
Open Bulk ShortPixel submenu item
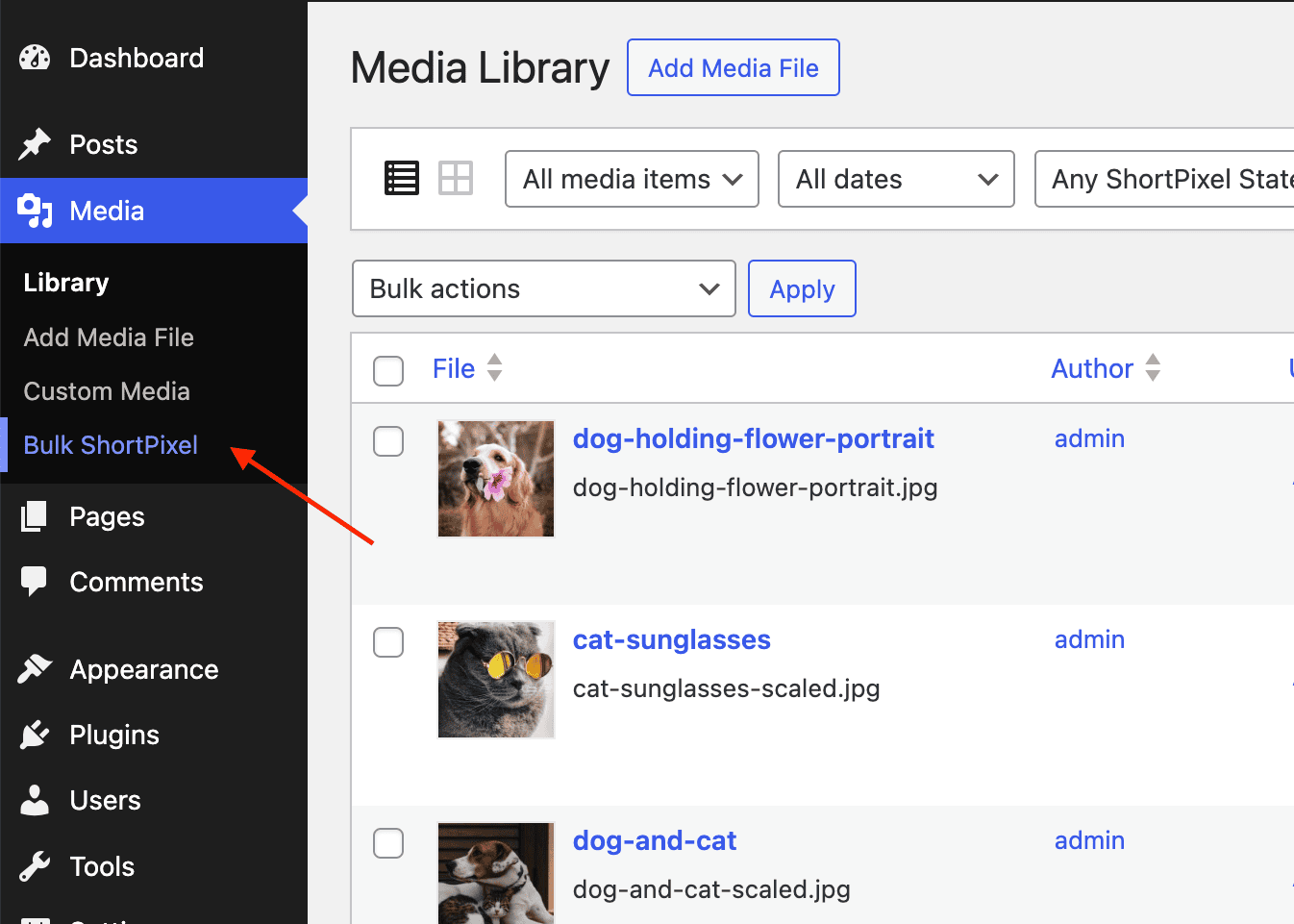point(111,445)
